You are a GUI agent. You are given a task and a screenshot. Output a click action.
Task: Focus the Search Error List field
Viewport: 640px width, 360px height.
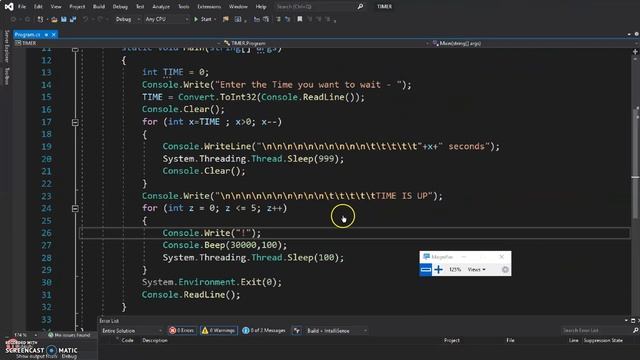(x=596, y=330)
